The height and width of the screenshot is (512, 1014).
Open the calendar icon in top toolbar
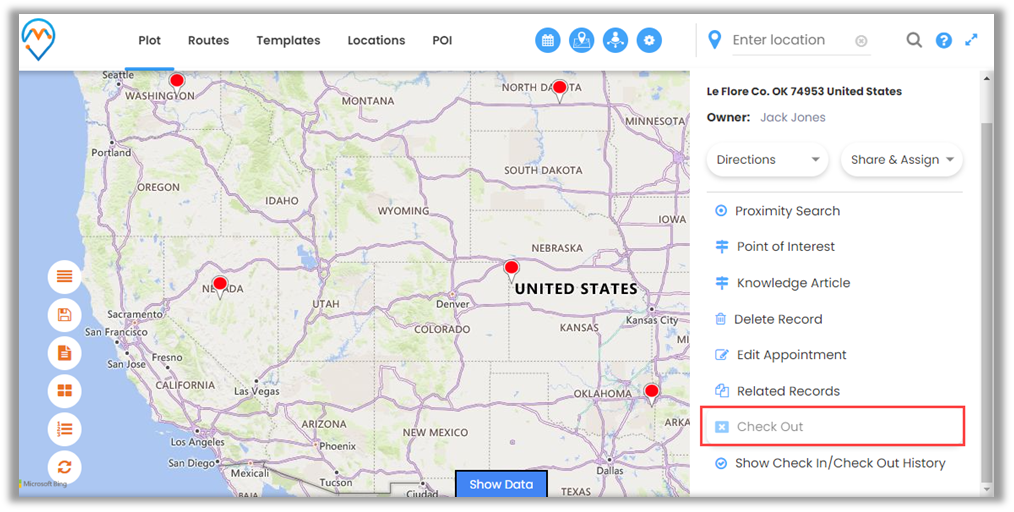[548, 41]
